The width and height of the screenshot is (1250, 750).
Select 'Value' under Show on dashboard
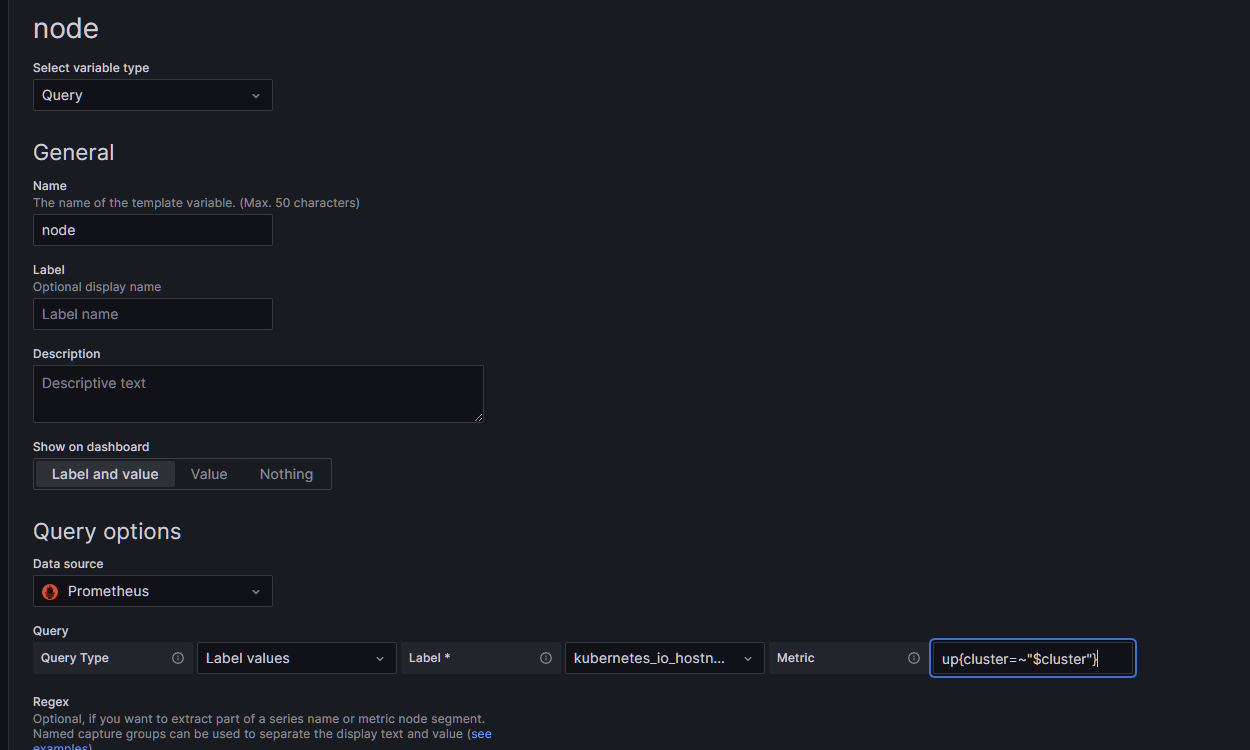pos(209,474)
